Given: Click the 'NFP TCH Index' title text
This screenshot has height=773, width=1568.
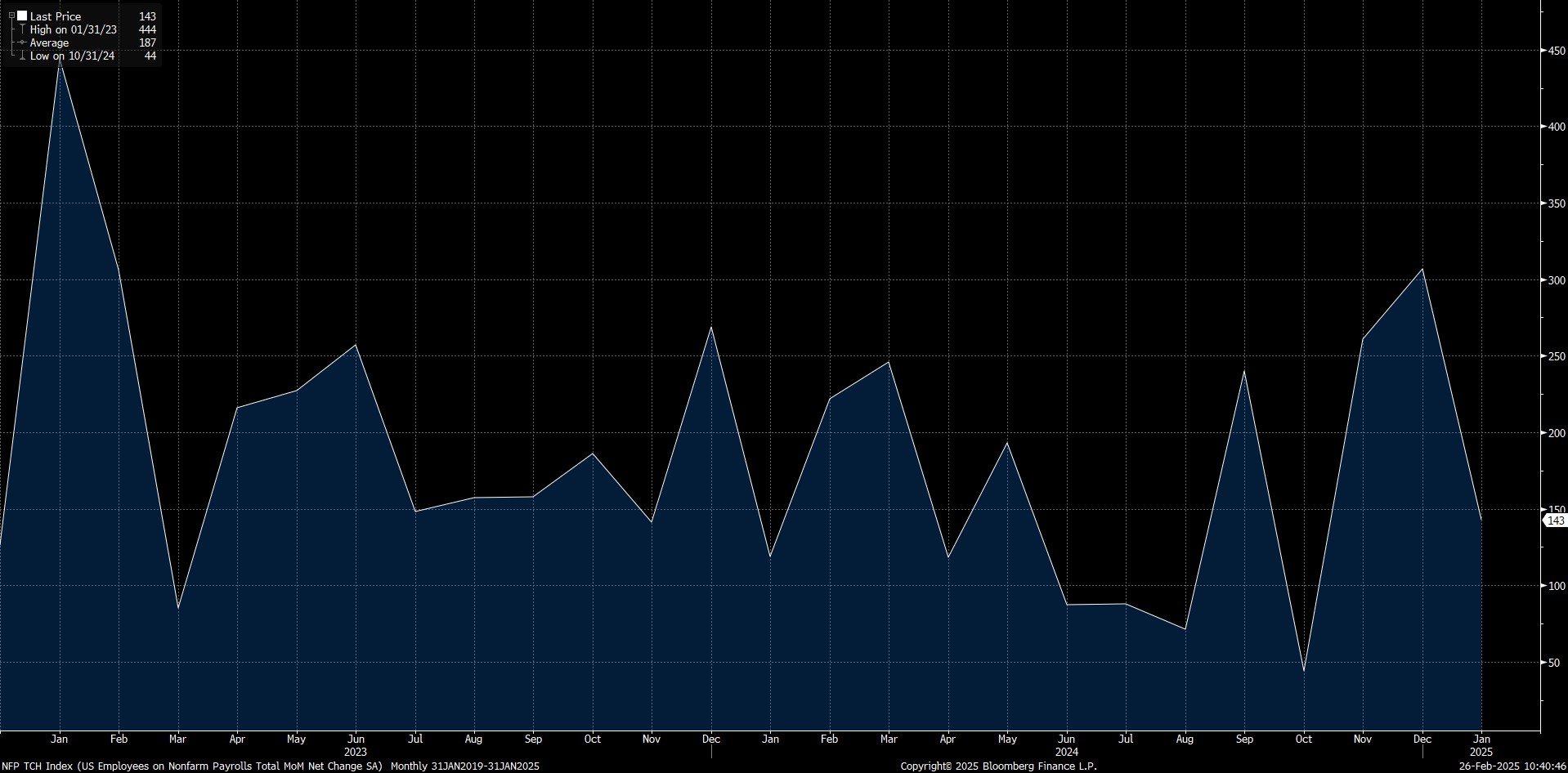Looking at the screenshot, I should coord(38,766).
